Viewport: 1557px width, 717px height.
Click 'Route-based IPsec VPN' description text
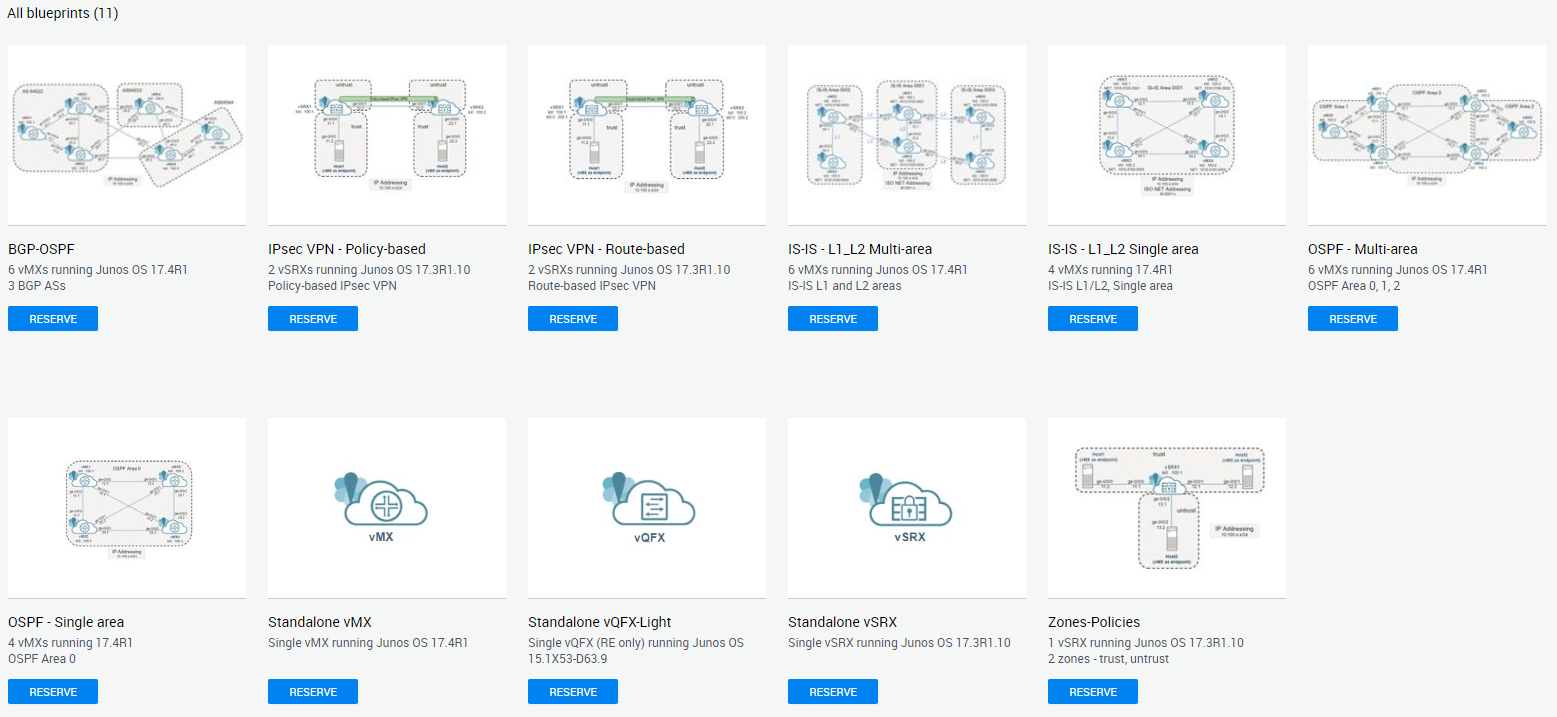coord(592,286)
